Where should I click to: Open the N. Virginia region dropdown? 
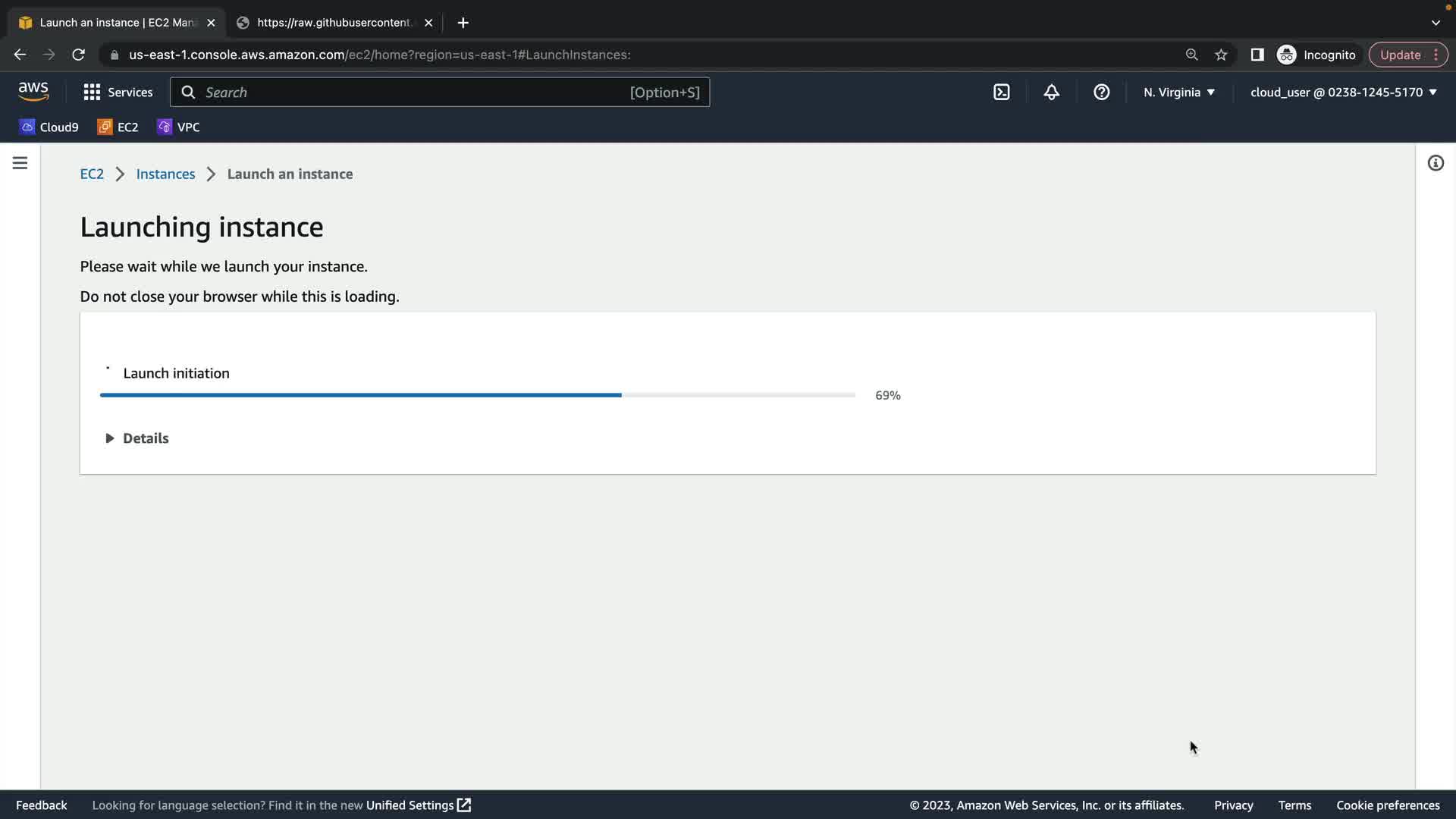[1178, 93]
